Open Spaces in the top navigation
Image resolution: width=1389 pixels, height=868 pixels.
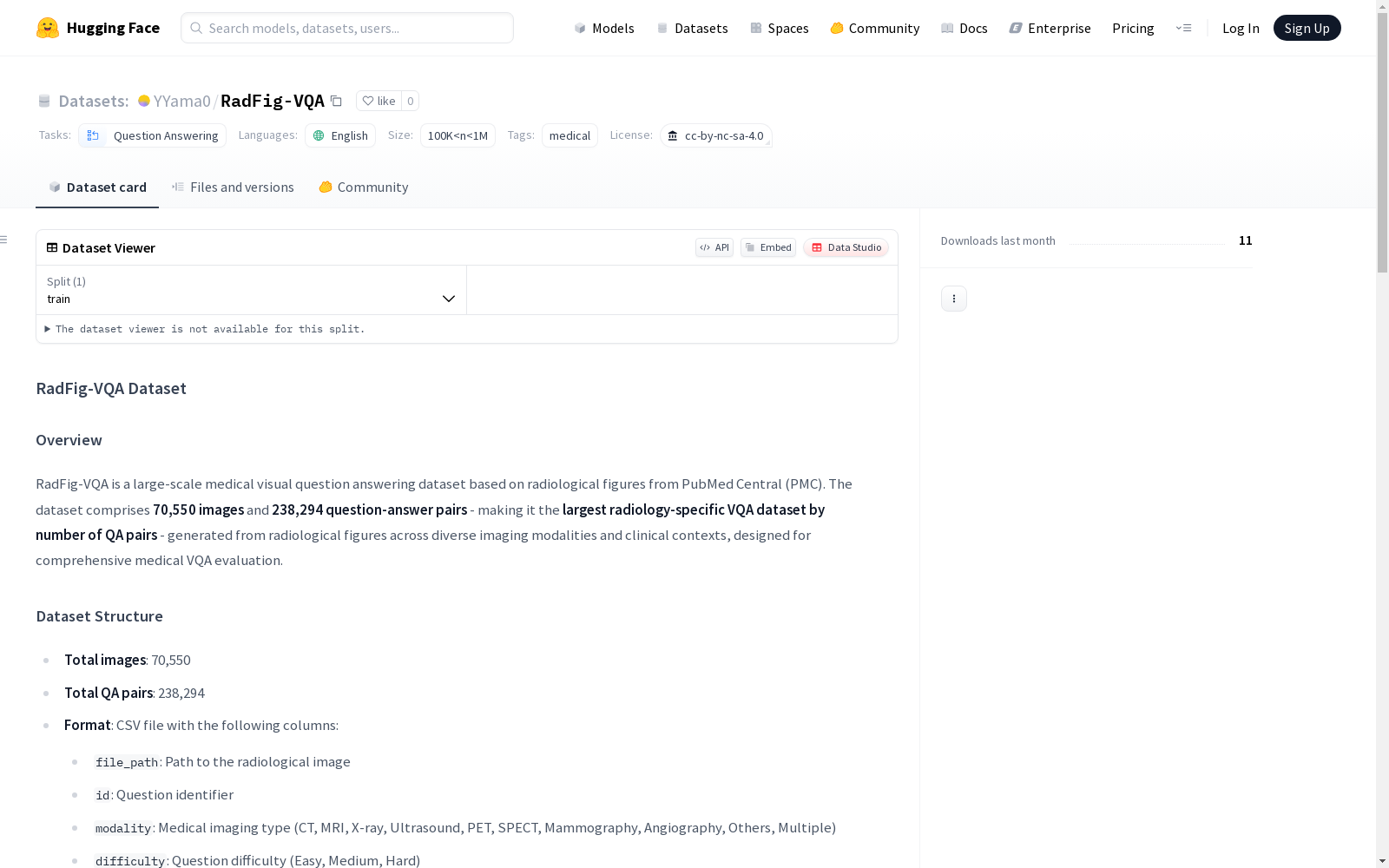coord(780,28)
